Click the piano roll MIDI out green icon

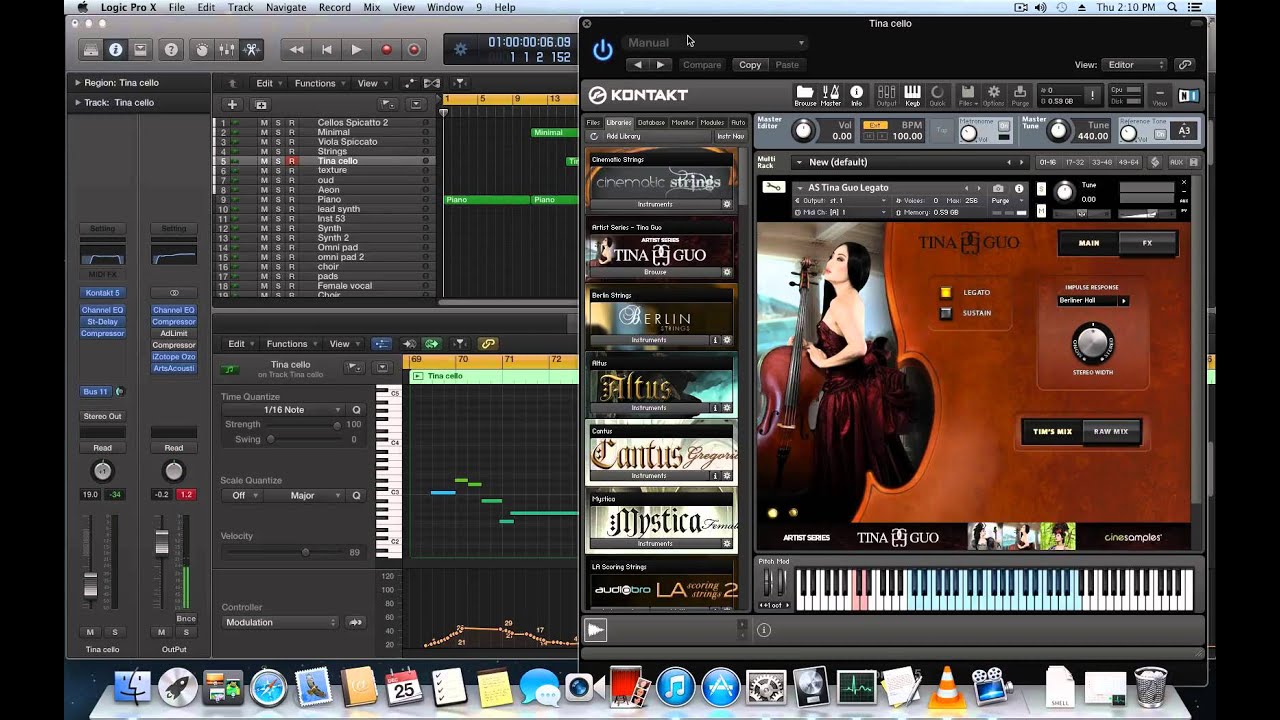point(432,343)
